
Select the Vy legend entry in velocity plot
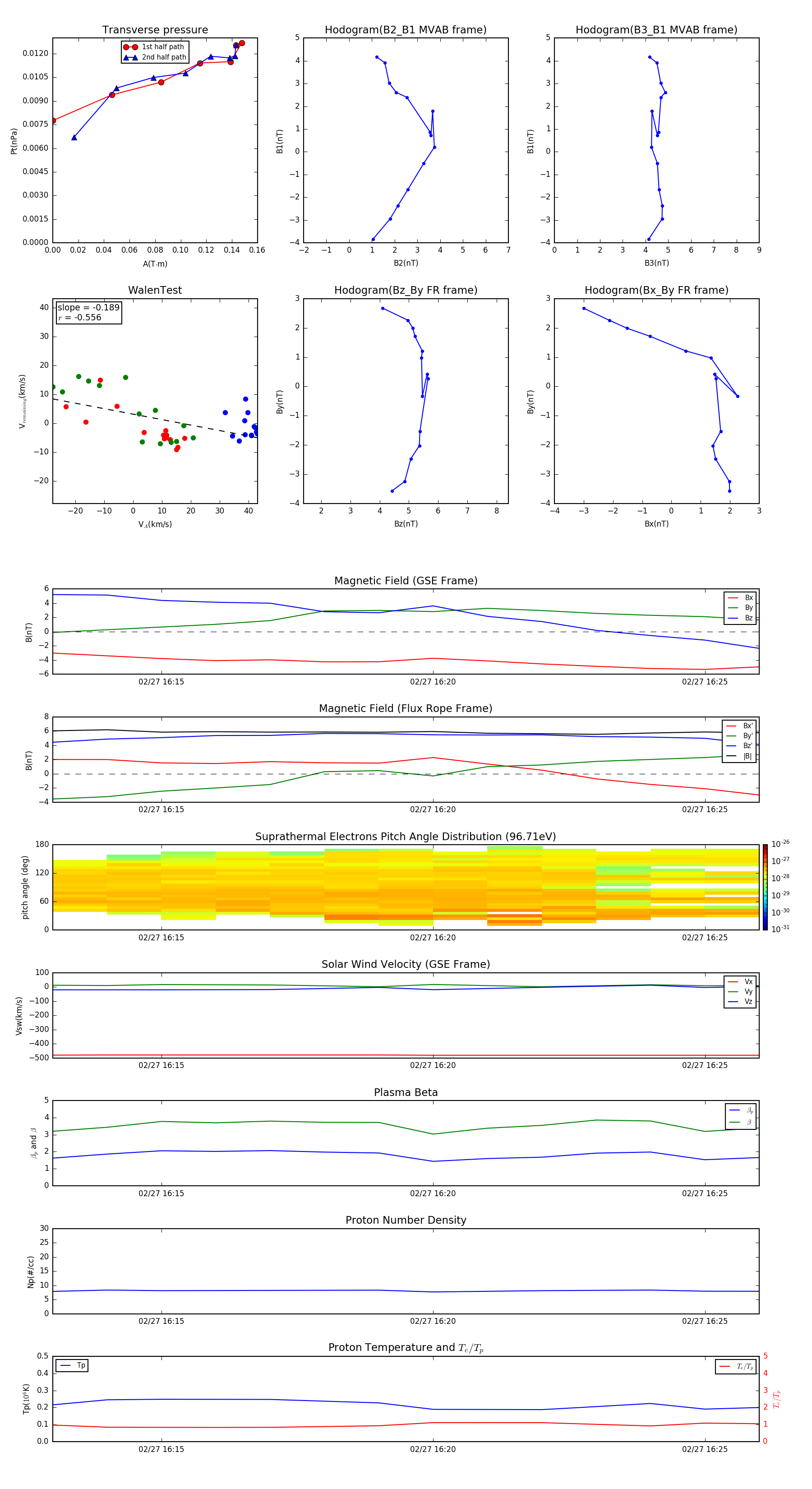(740, 991)
